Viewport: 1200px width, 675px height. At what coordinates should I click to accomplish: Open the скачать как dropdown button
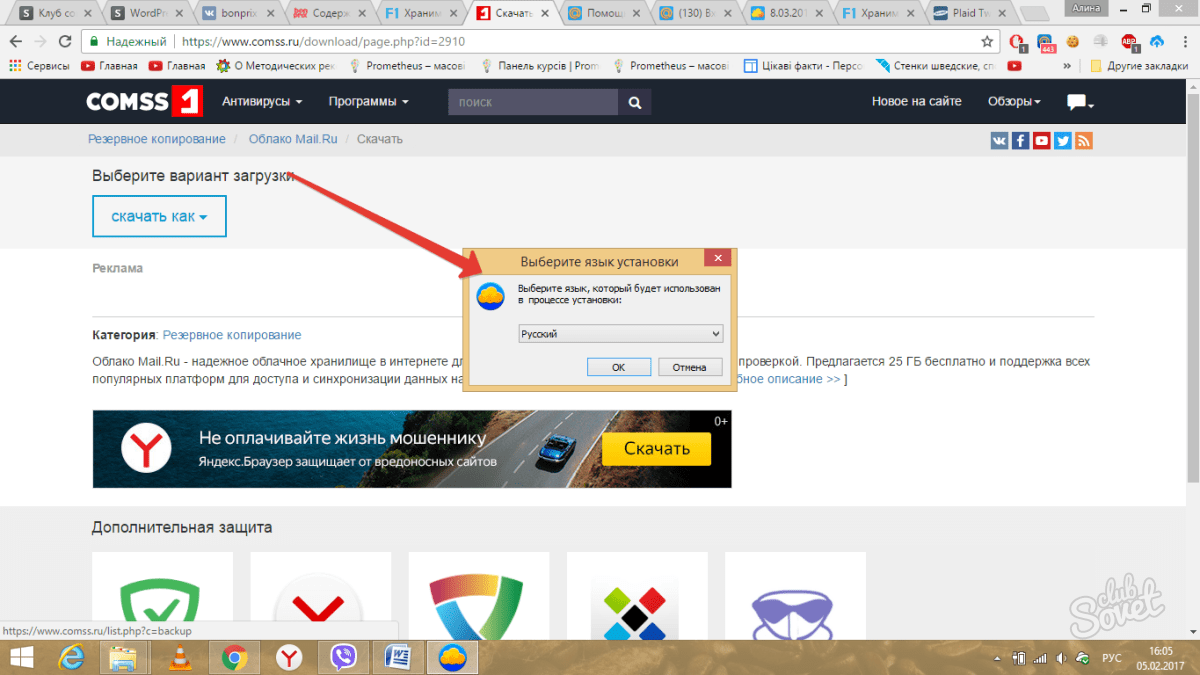tap(159, 216)
